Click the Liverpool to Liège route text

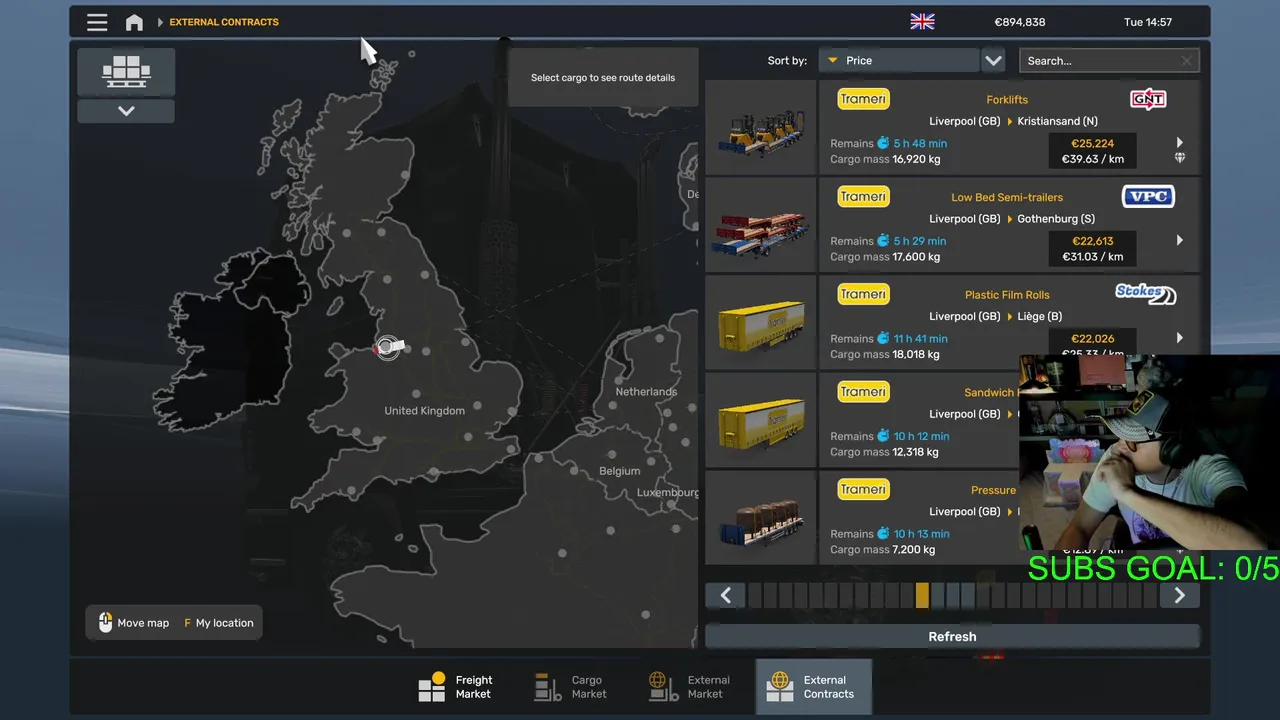tap(996, 316)
